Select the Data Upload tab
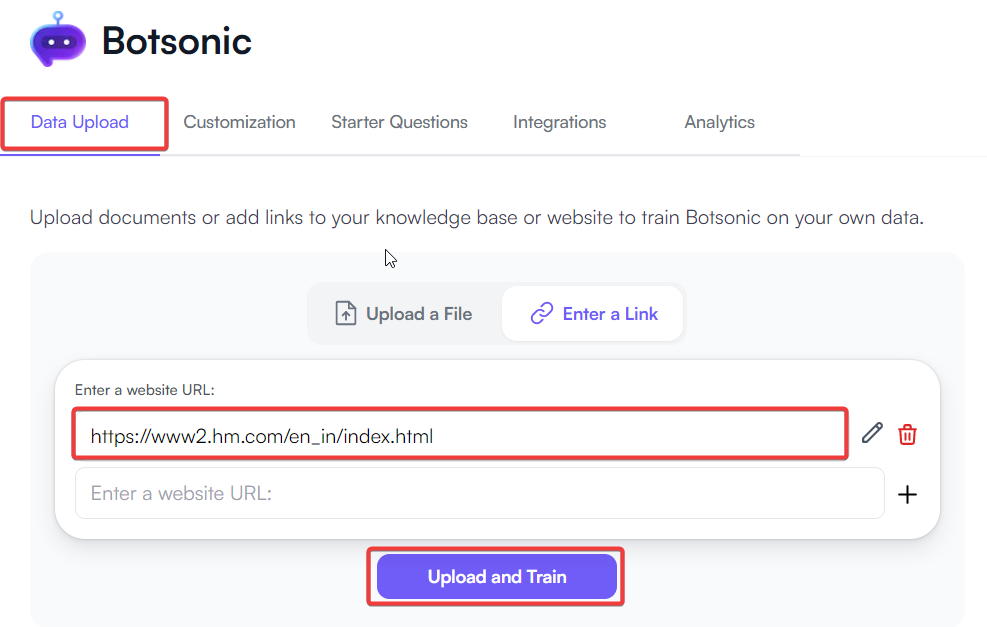The height and width of the screenshot is (627, 987). click(79, 121)
